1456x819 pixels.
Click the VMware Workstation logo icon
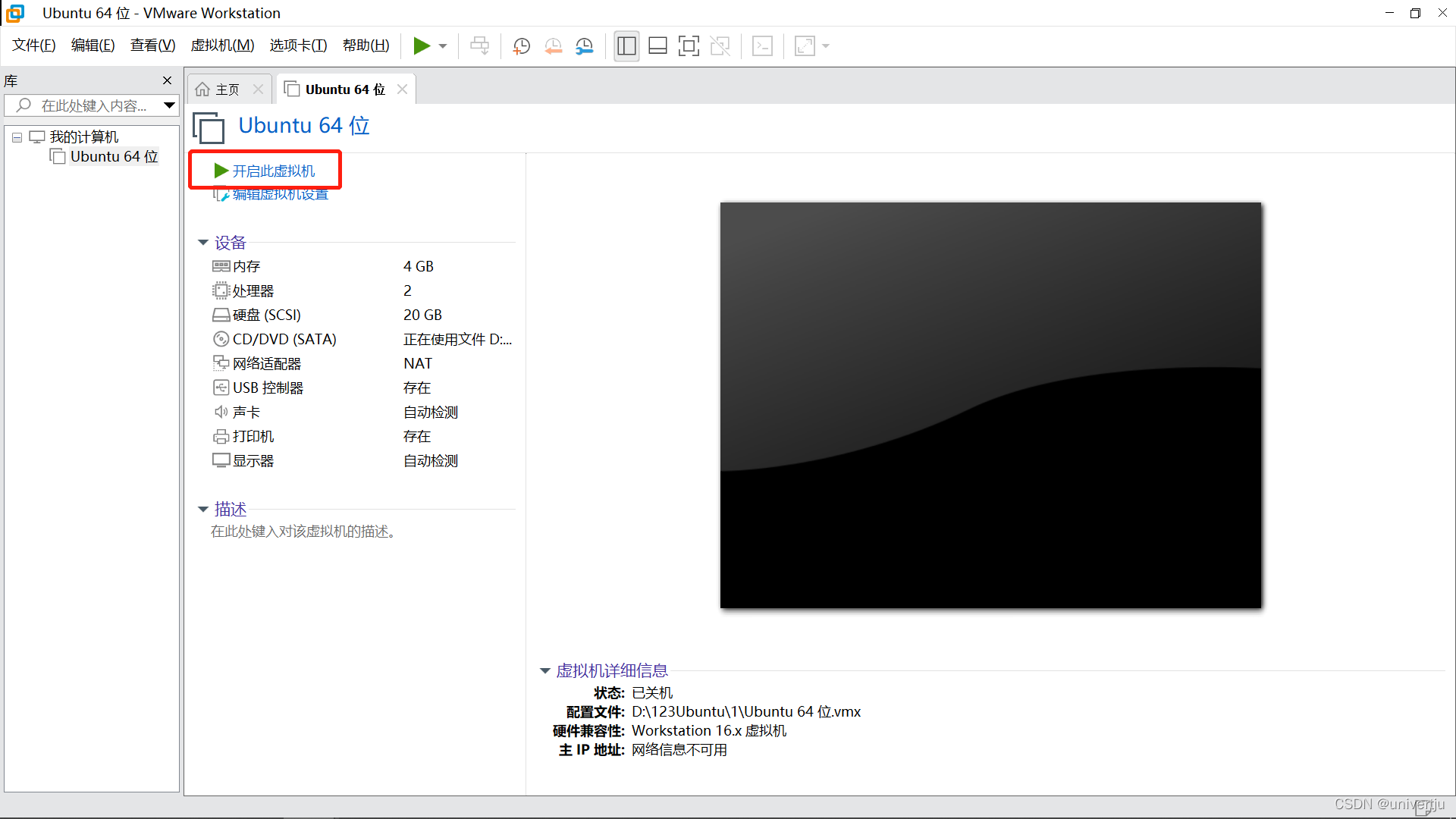pyautogui.click(x=15, y=12)
